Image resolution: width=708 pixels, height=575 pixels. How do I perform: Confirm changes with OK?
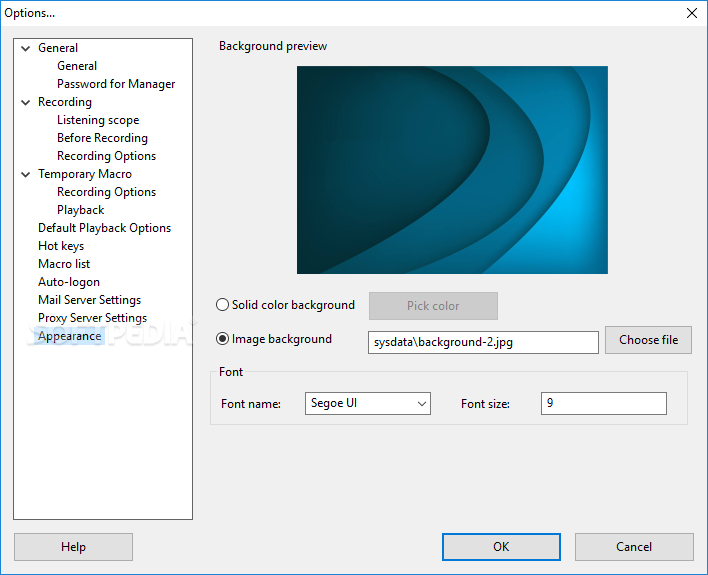pos(501,547)
